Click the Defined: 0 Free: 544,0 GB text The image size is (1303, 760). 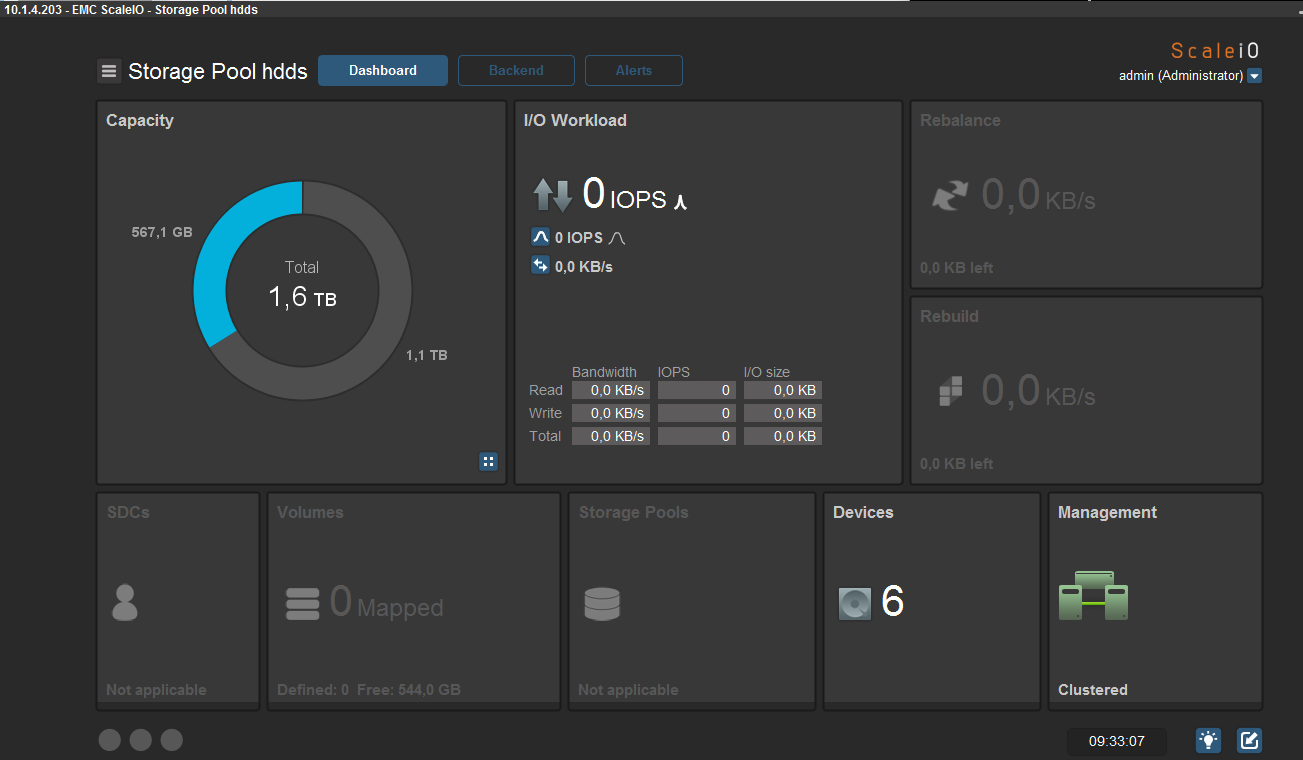coord(369,690)
